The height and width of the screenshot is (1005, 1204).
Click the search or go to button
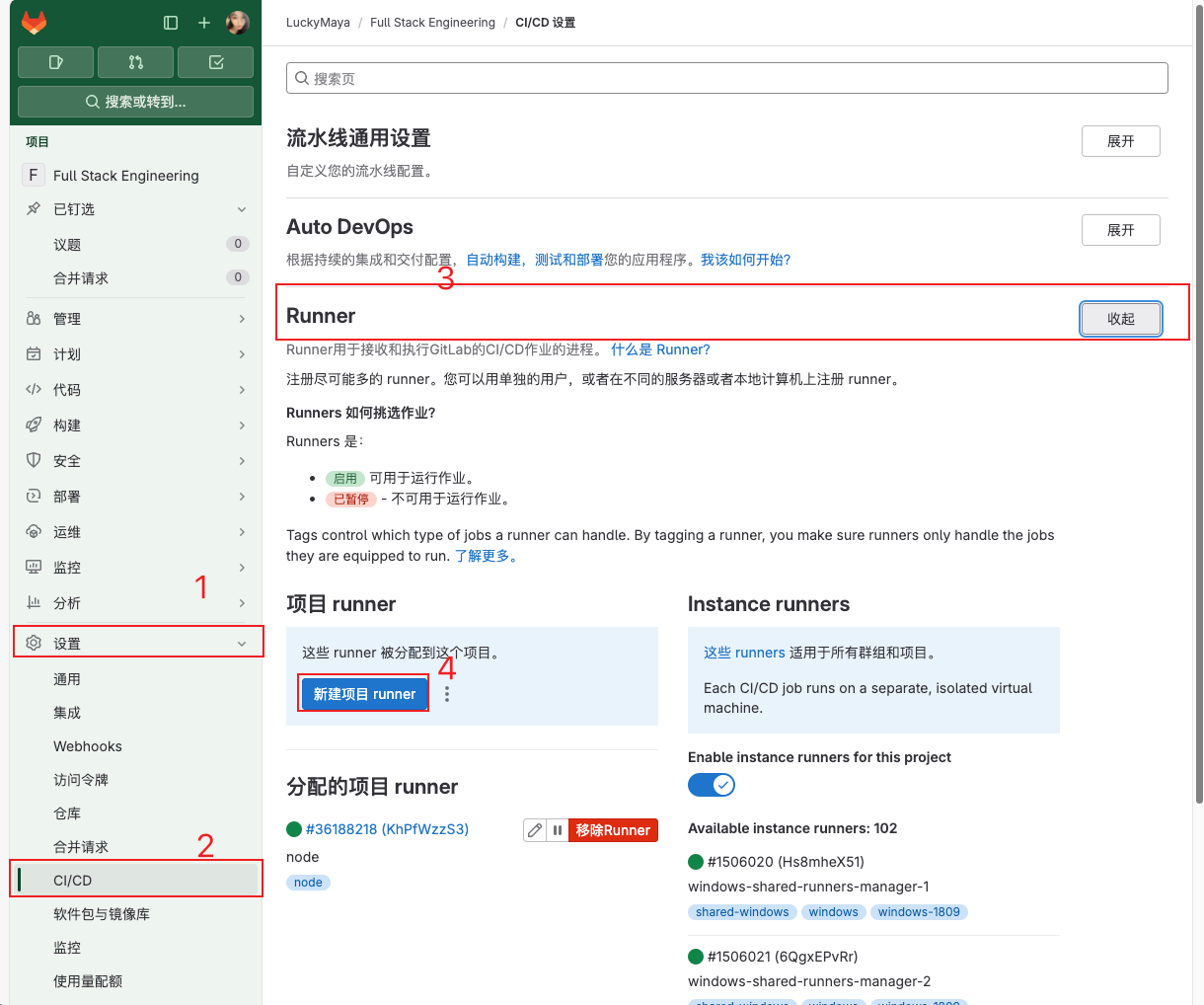click(136, 102)
